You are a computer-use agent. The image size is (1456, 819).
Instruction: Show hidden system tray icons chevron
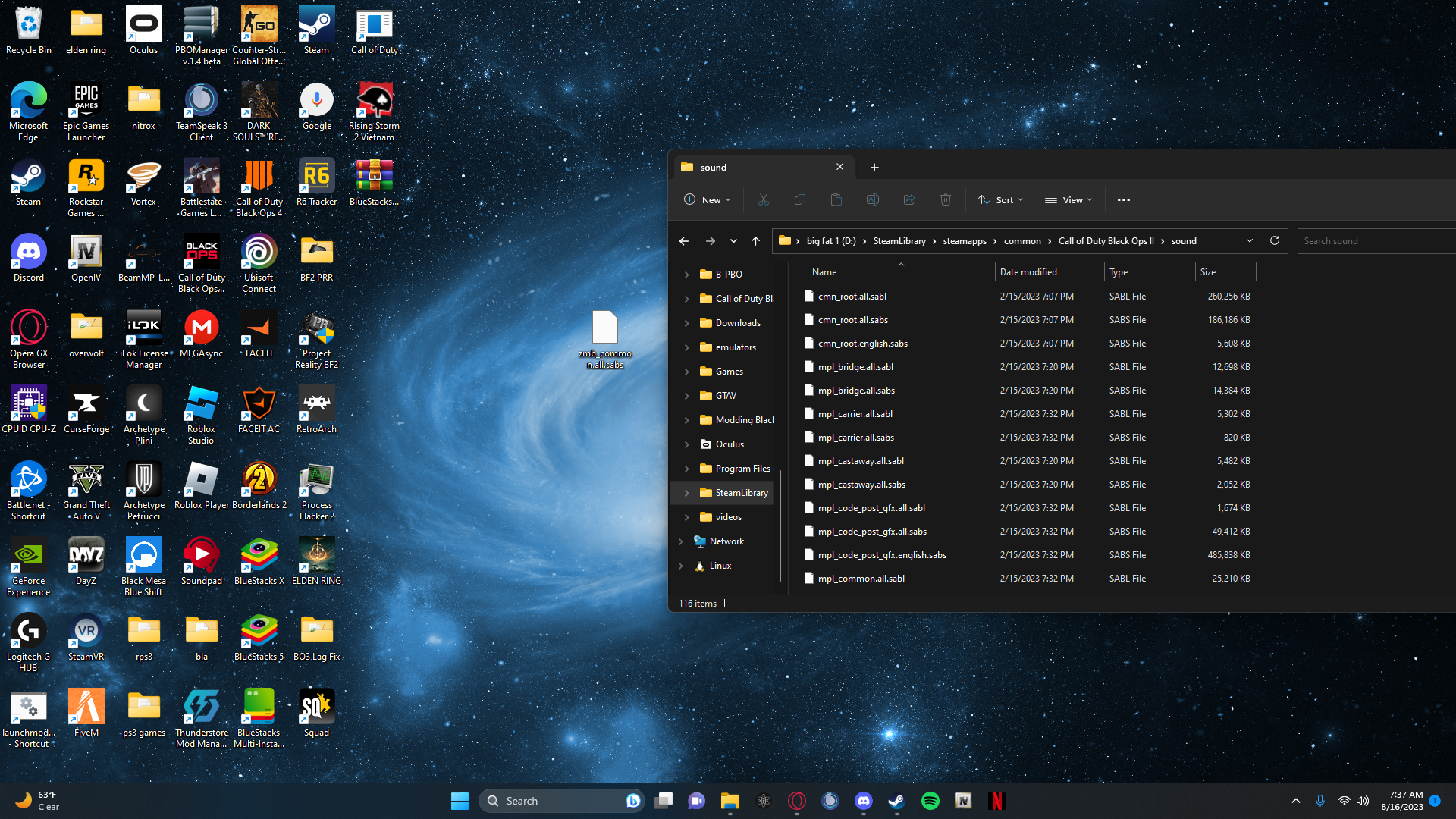click(x=1296, y=801)
